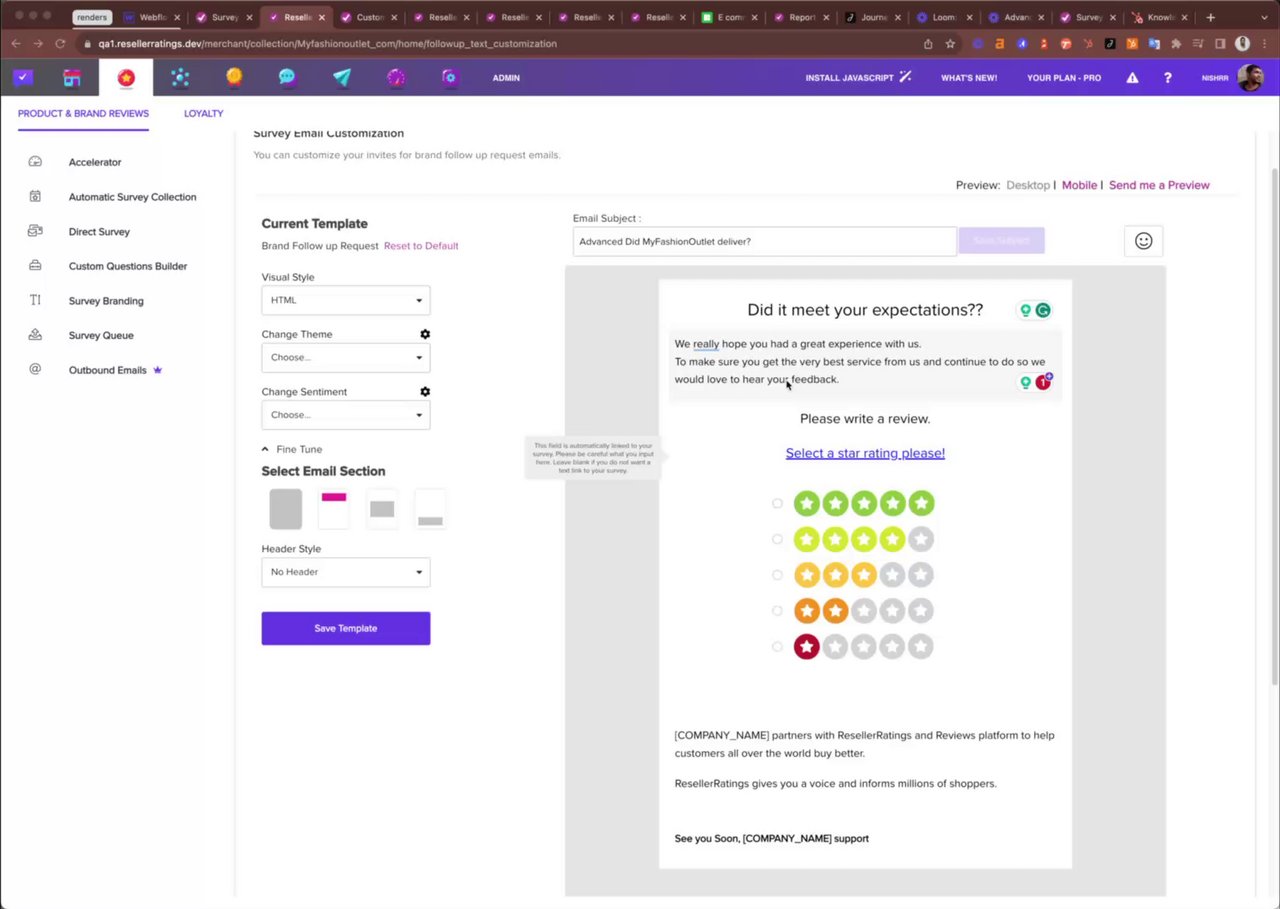This screenshot has width=1280, height=909.
Task: Open the Custom Questions Builder sidebar icon
Action: tap(35, 266)
